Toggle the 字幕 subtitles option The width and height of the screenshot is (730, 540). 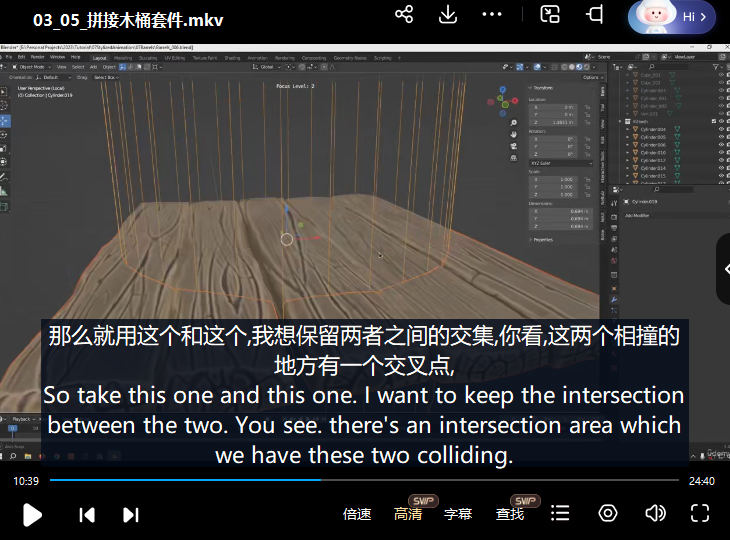coord(458,514)
